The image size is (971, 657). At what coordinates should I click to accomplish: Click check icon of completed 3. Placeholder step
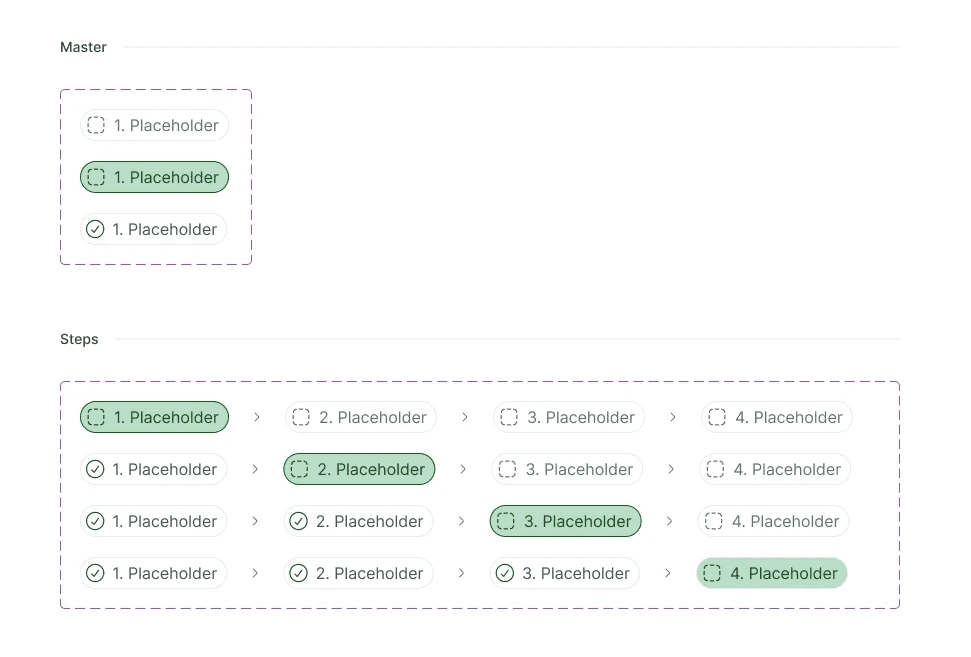(x=505, y=573)
